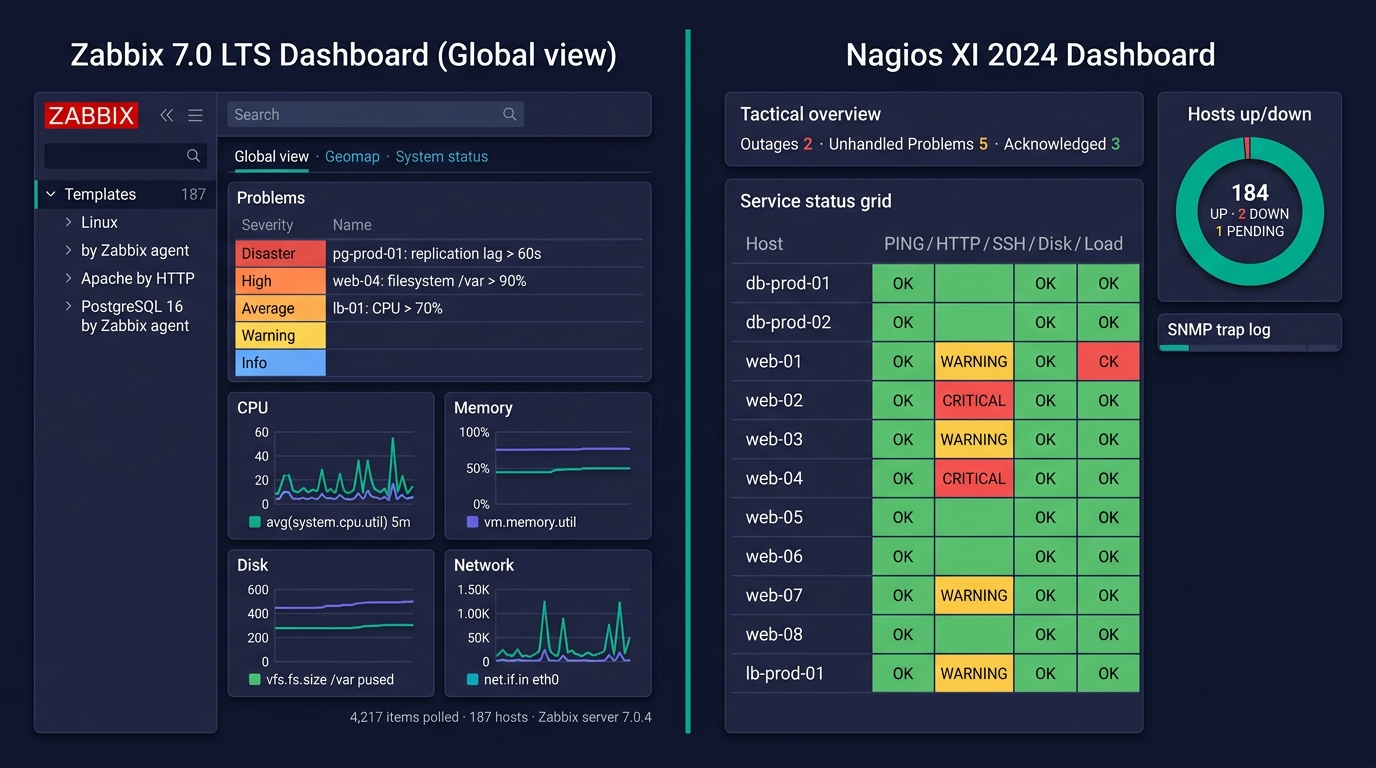Click web-04 HTTP CRITICAL cell
The image size is (1376, 768).
[974, 479]
